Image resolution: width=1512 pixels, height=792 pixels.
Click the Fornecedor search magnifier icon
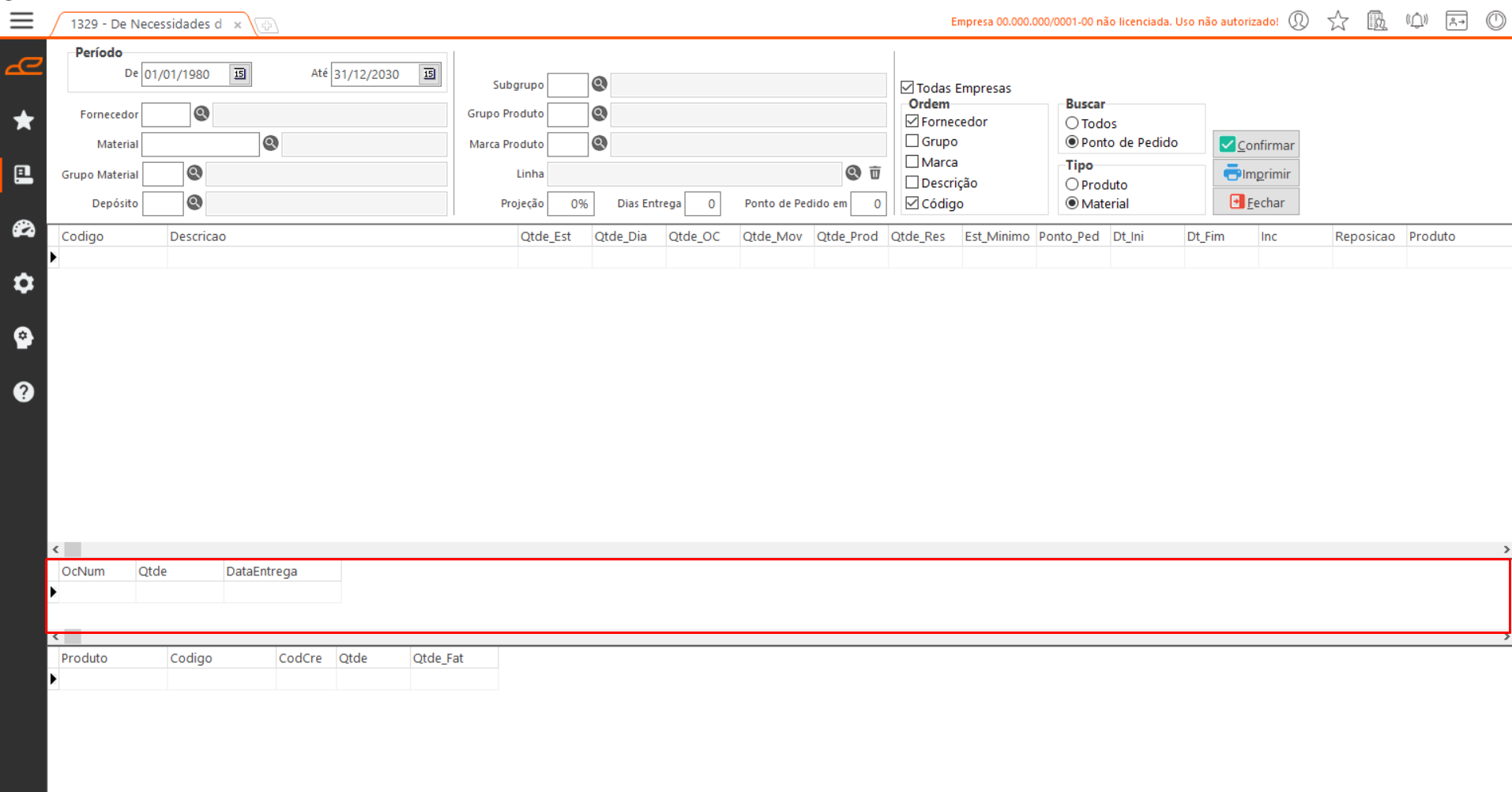(x=201, y=114)
